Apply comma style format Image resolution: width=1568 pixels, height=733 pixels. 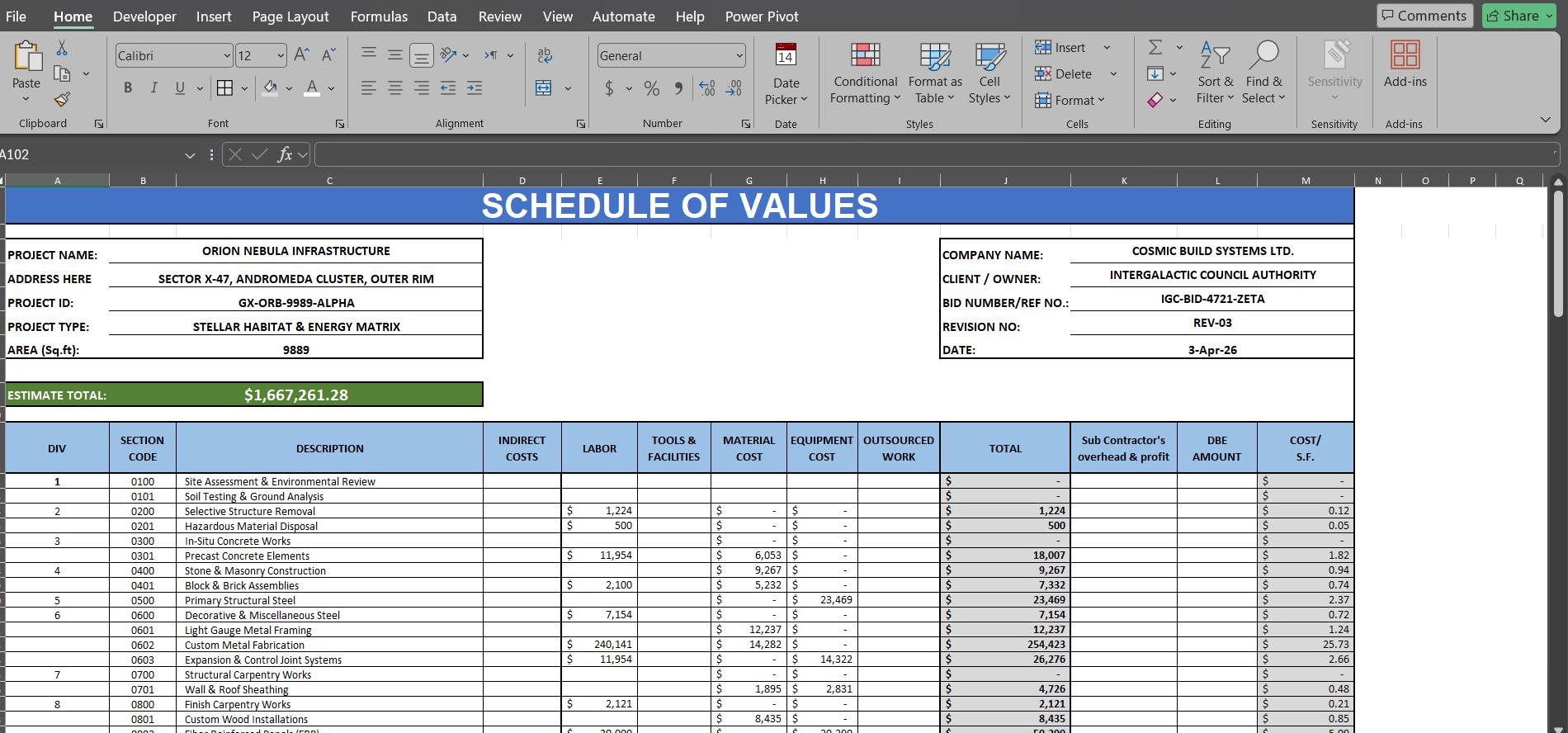(x=678, y=87)
